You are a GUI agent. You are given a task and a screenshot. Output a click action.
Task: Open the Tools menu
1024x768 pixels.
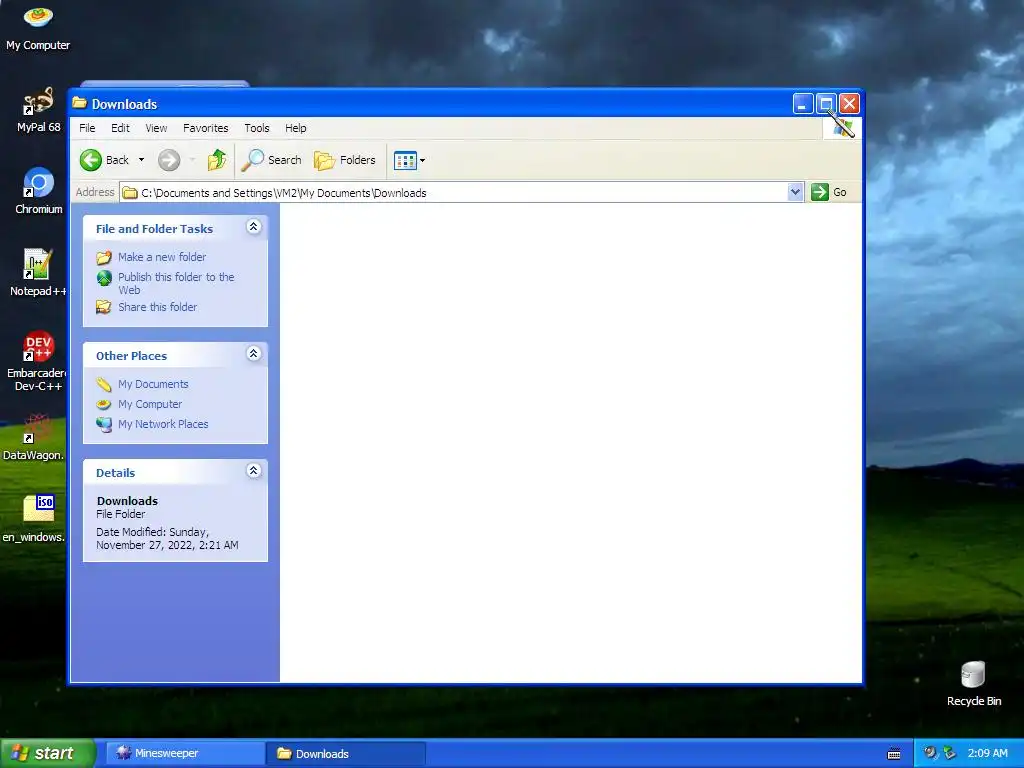click(257, 128)
